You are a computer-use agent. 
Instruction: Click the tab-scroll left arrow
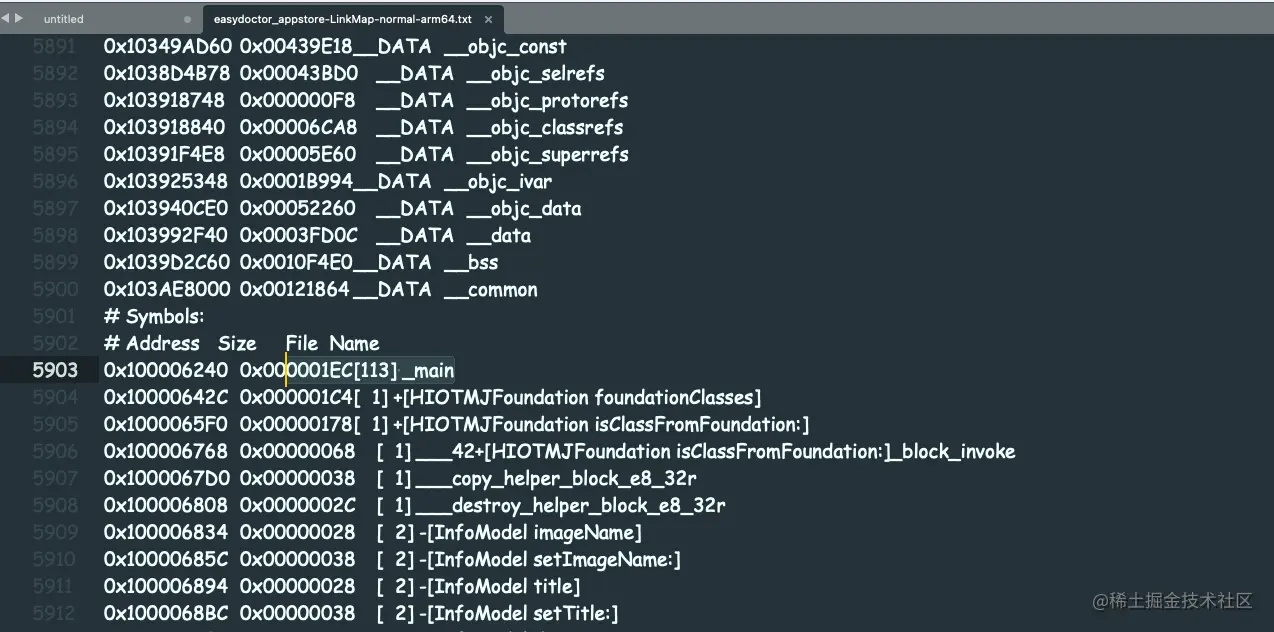[6, 18]
